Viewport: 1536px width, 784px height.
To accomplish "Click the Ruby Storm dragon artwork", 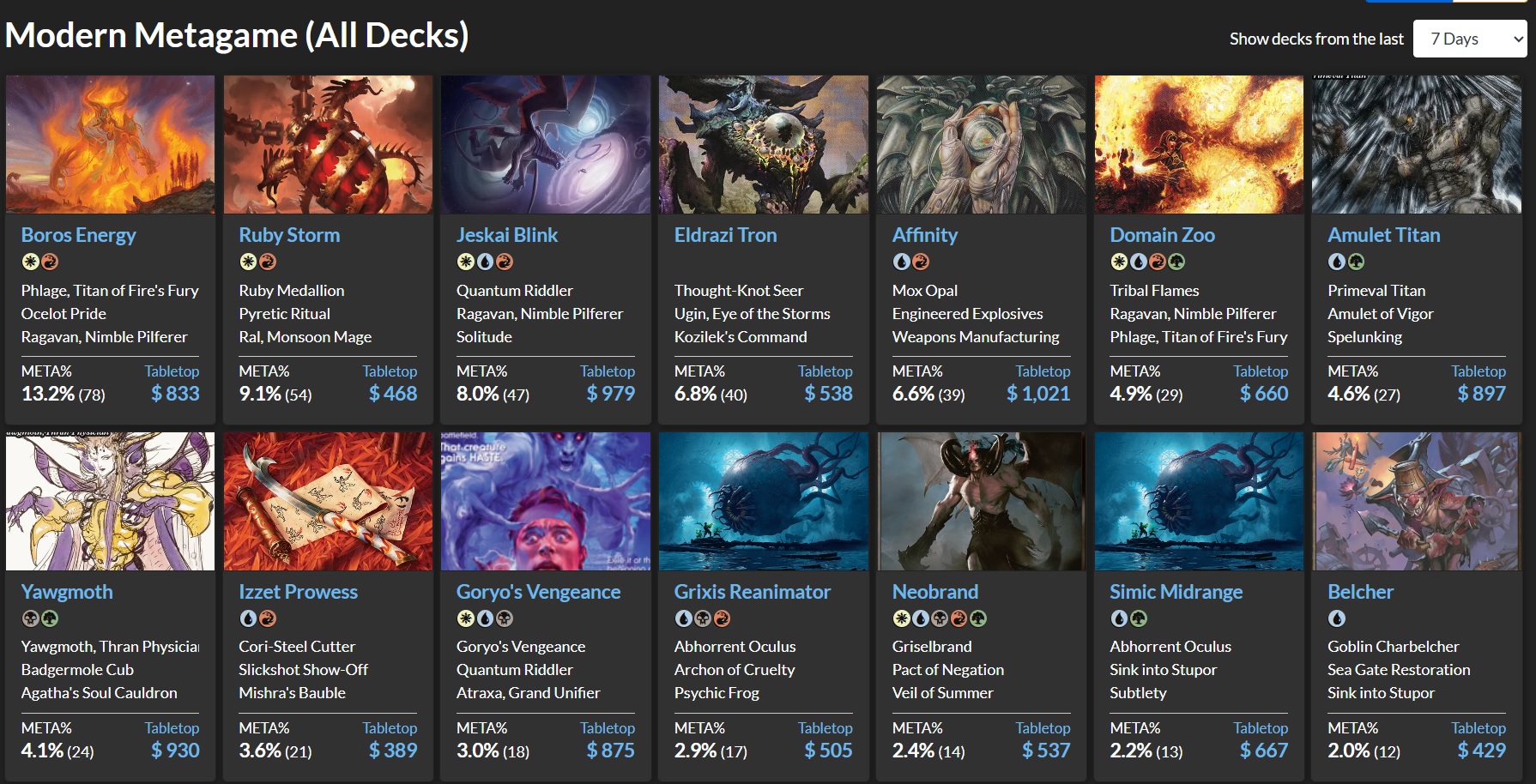I will (328, 144).
